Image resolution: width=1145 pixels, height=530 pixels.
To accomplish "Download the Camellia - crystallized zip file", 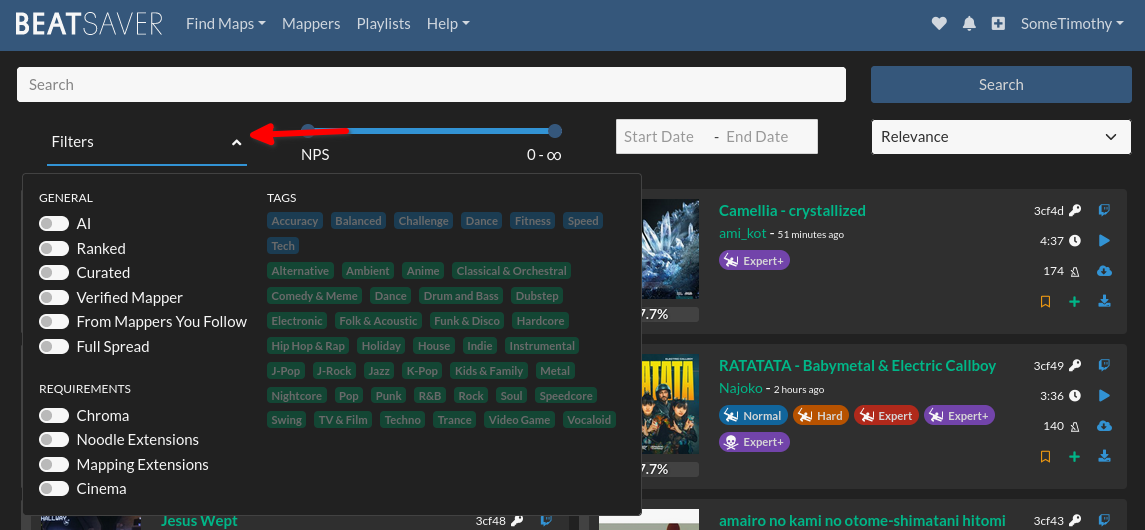I will tap(1104, 302).
